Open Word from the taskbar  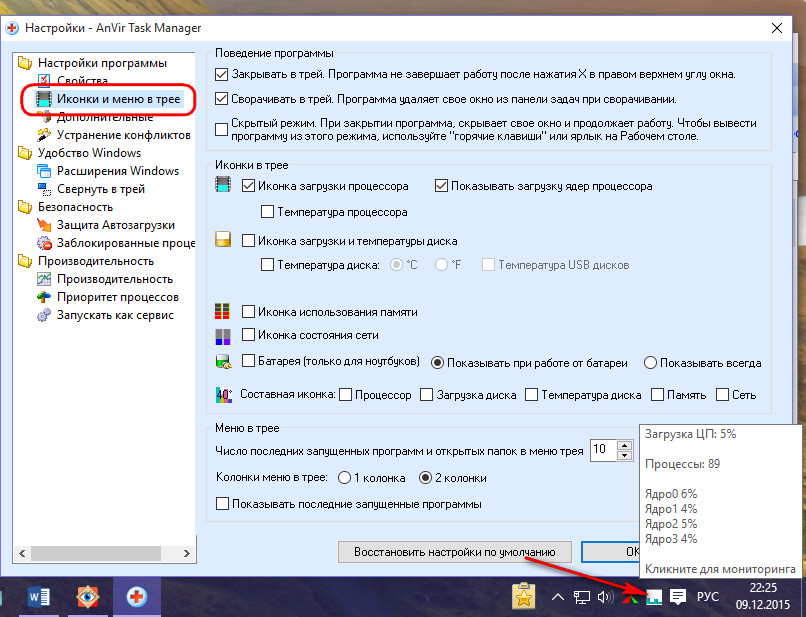[39, 597]
